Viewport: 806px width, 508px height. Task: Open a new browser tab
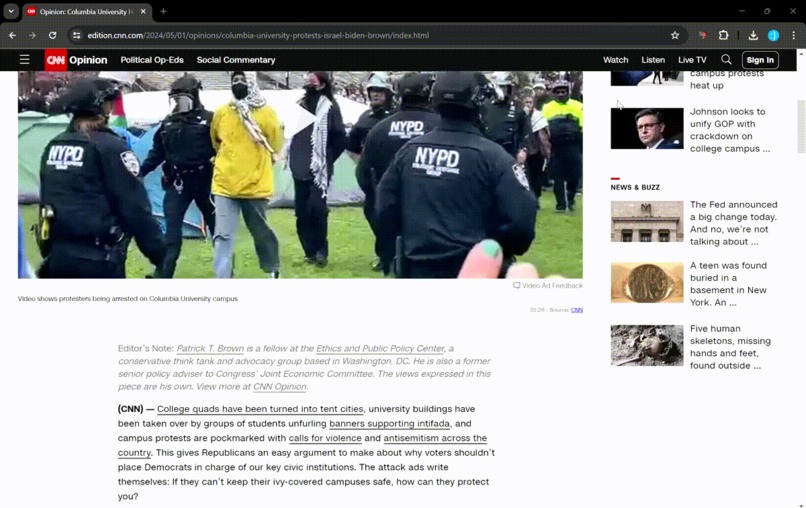(163, 11)
